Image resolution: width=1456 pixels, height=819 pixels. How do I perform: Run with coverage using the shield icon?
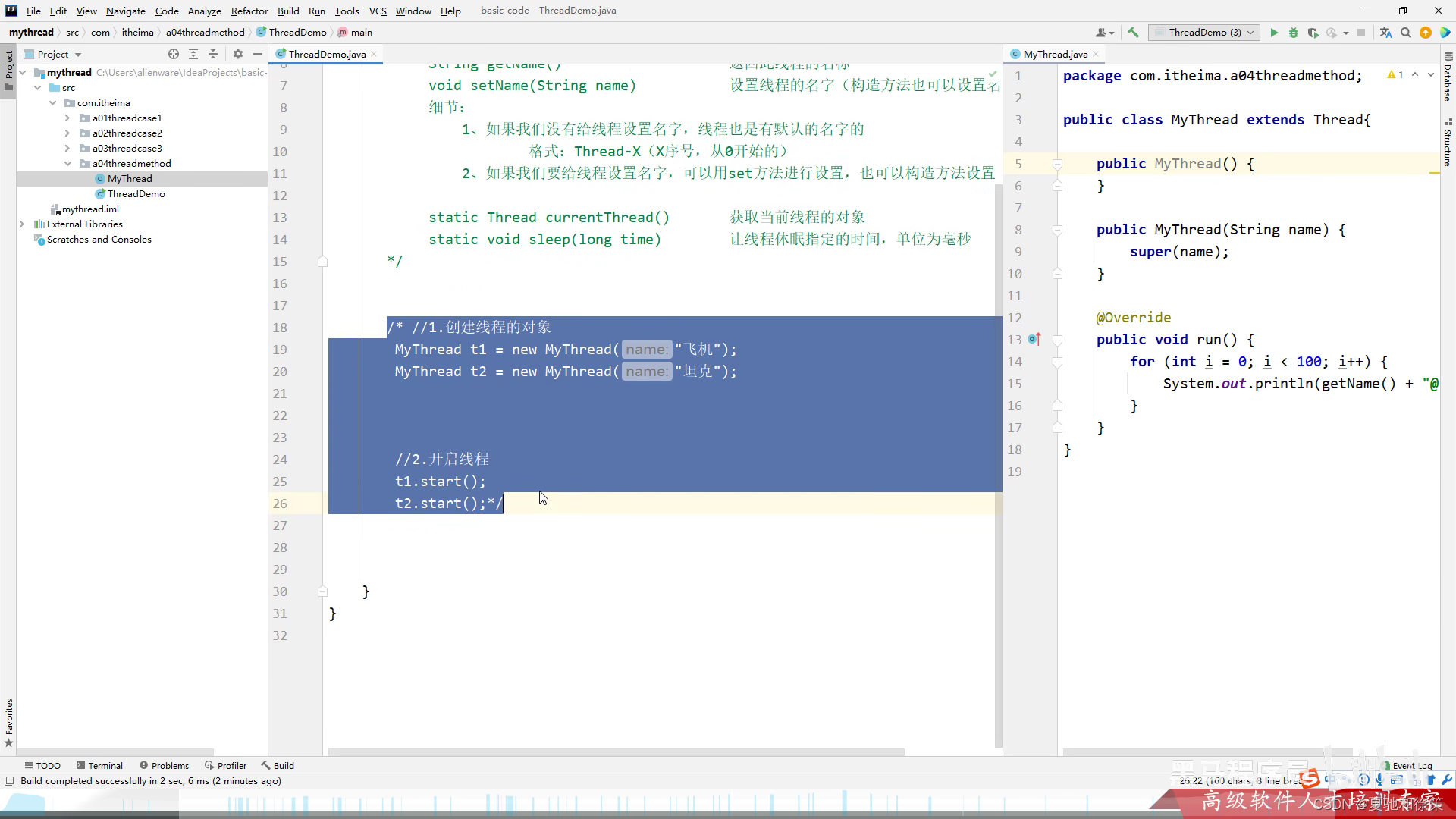point(1313,33)
